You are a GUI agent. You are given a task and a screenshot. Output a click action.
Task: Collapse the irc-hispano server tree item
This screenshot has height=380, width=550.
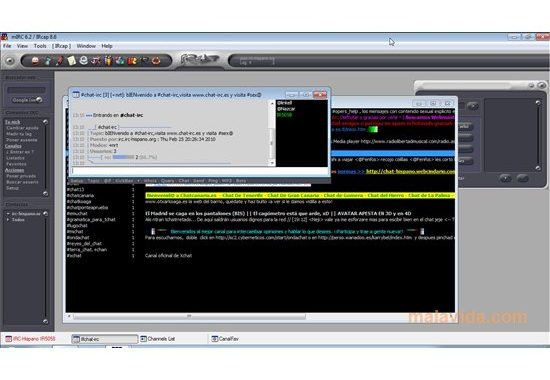8,213
